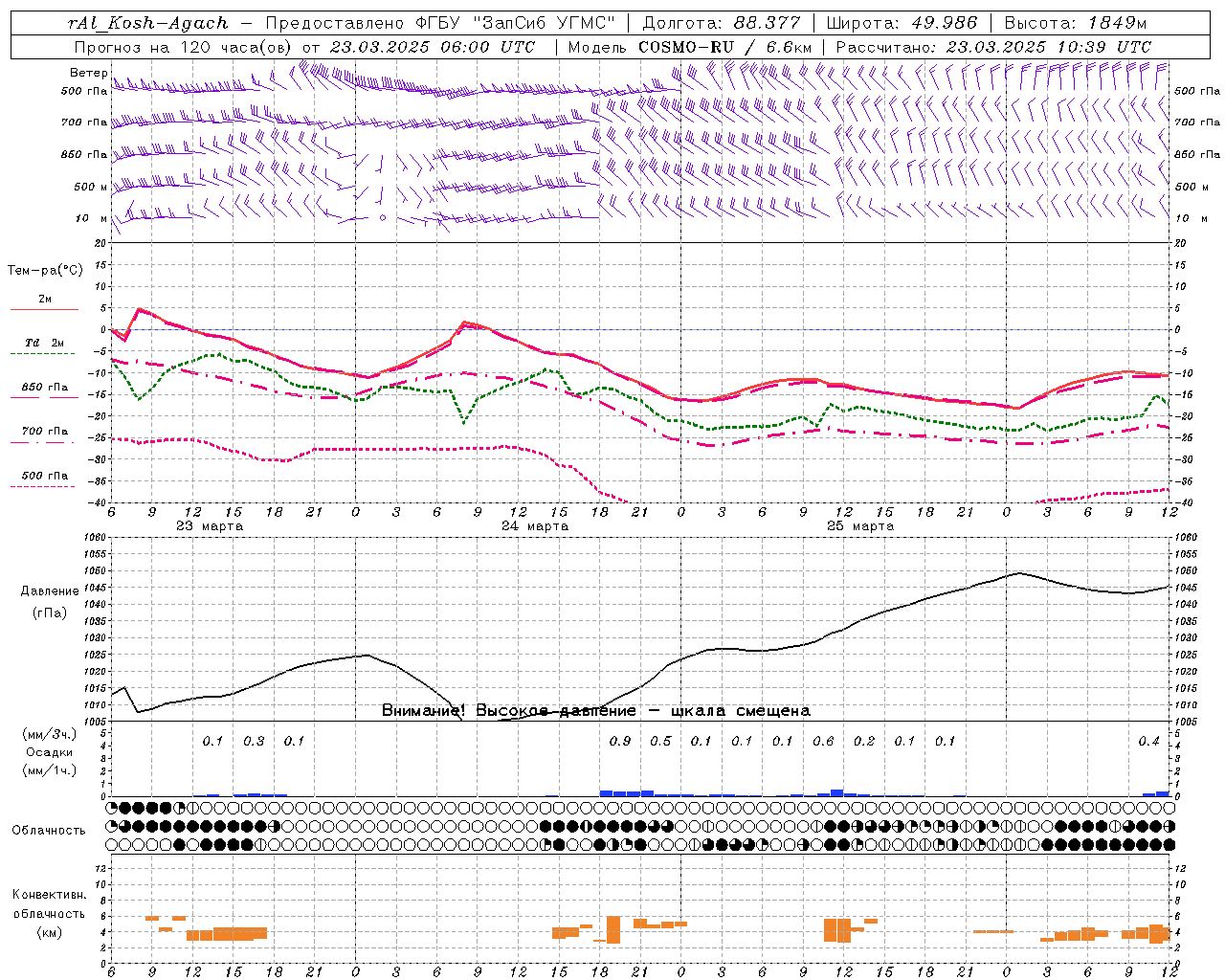Click the dashed Td 2м line sample
This screenshot has width=1225, height=980.
[44, 354]
